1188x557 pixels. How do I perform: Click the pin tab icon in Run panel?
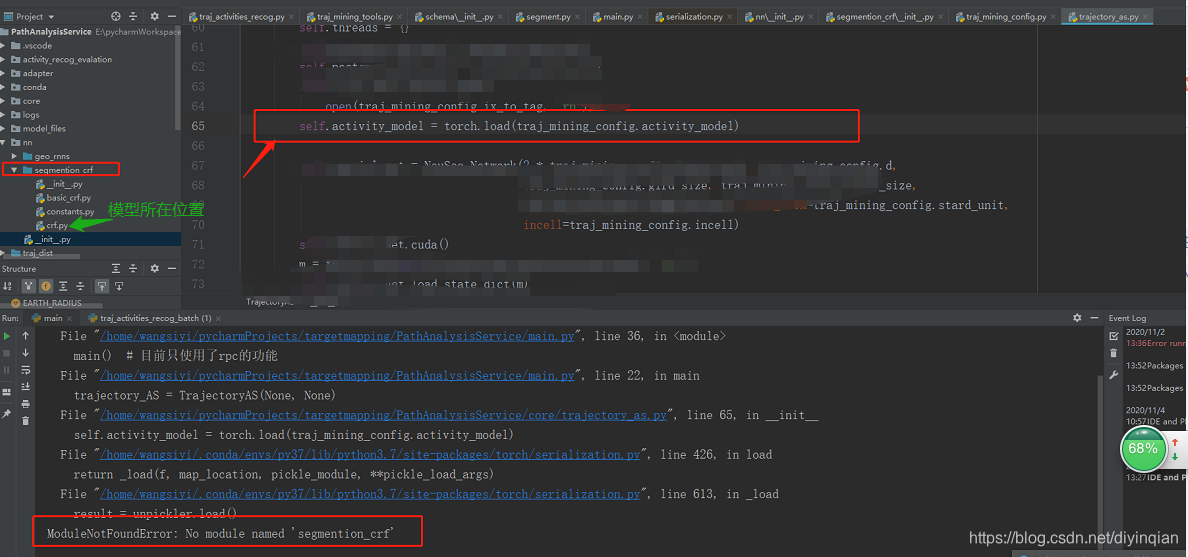point(7,414)
